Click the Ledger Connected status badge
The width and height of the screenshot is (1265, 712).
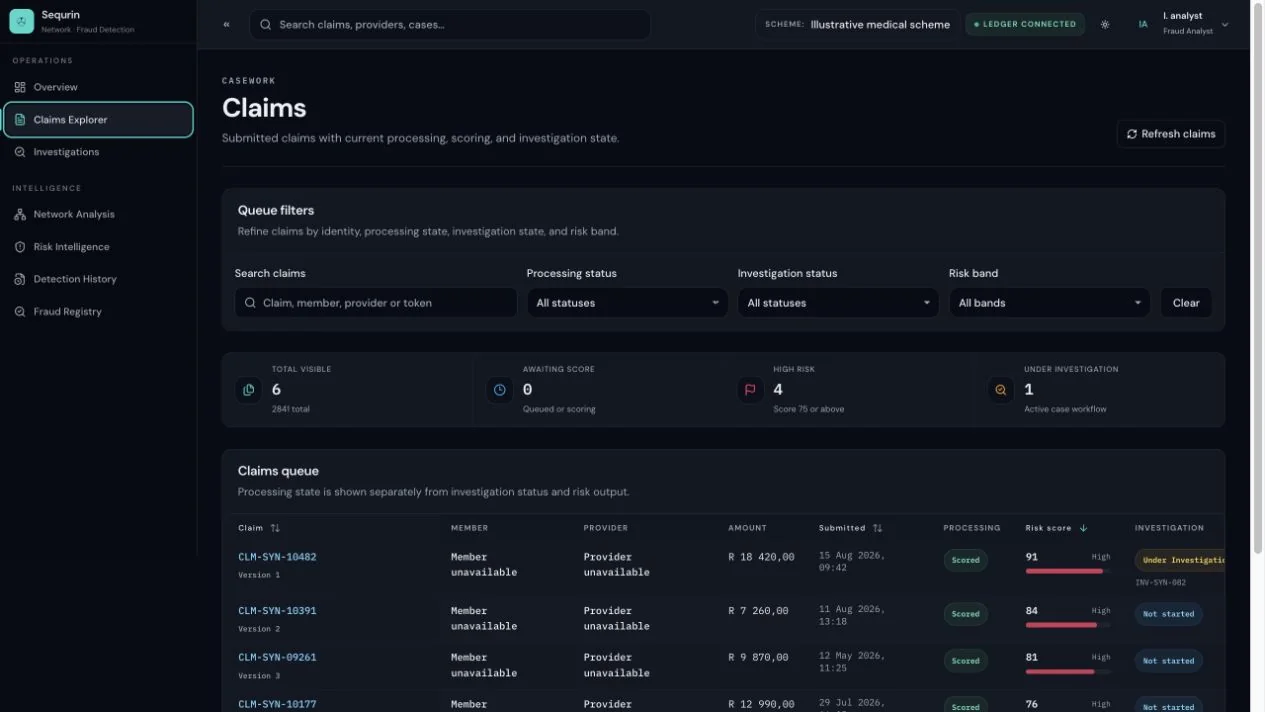pyautogui.click(x=1025, y=24)
